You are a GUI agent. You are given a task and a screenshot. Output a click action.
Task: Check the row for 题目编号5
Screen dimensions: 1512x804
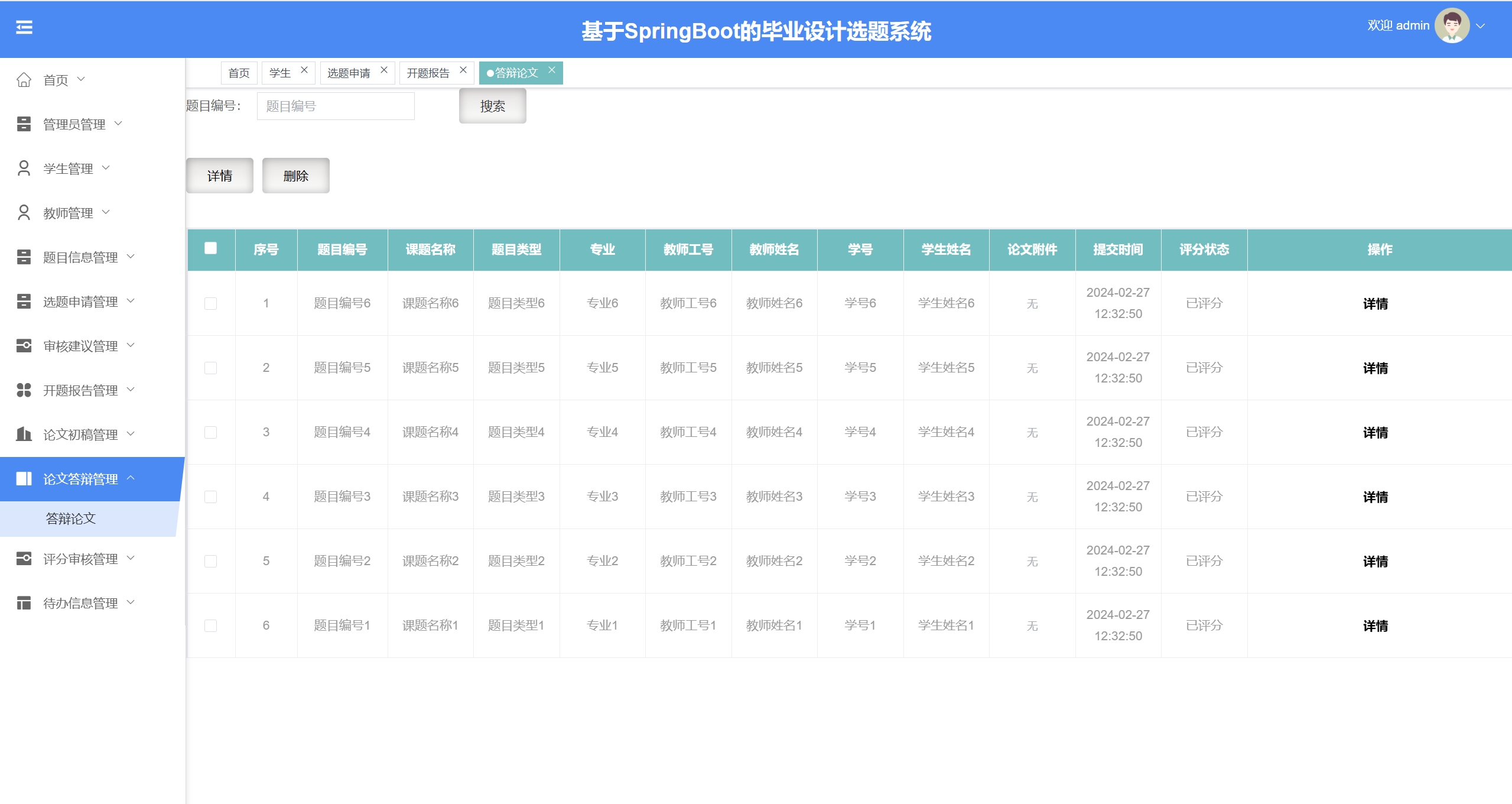(210, 368)
